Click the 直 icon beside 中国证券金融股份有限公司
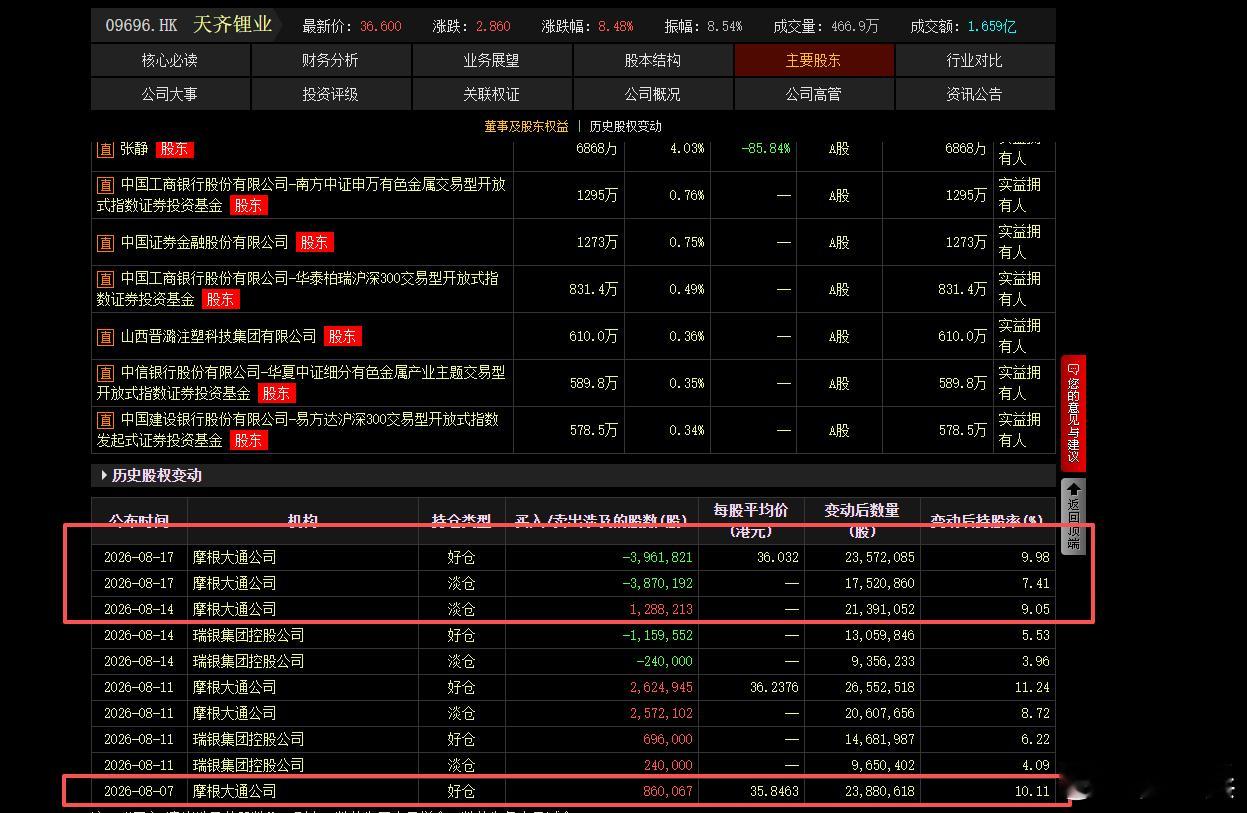The image size is (1247, 813). (x=105, y=243)
